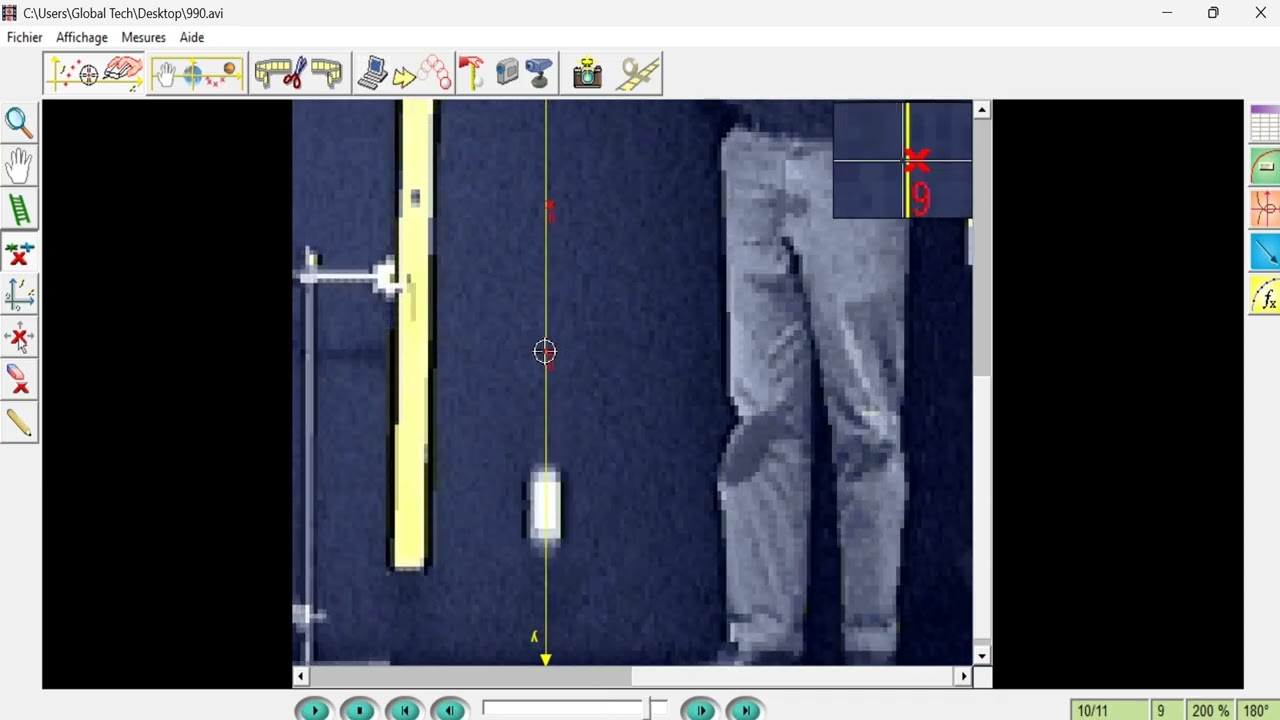
Task: Click the orange point marker icon on right
Action: pyautogui.click(x=1265, y=209)
